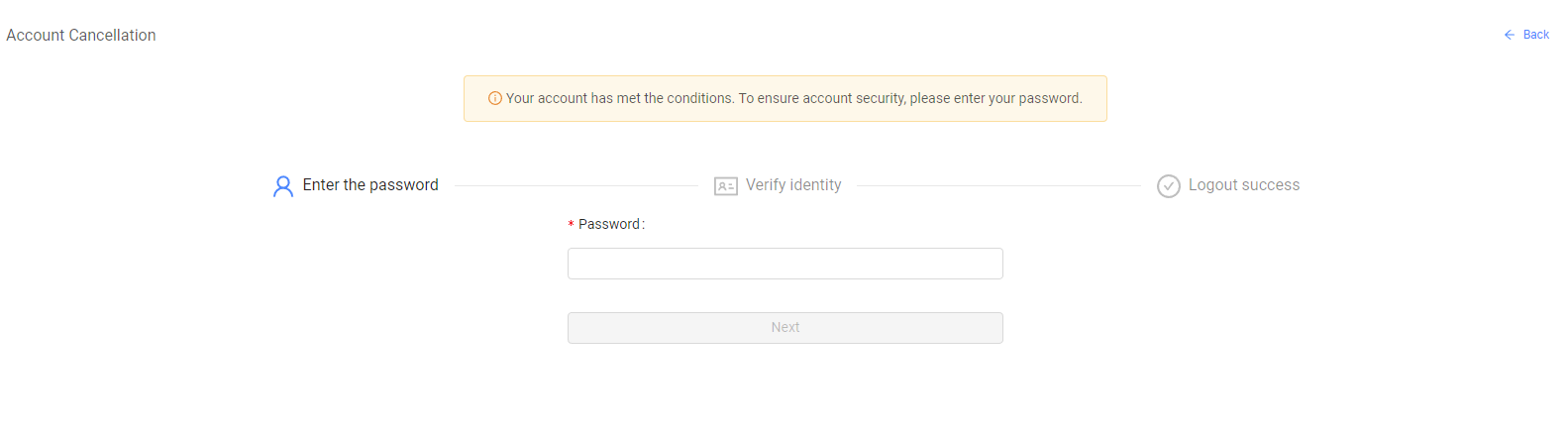Image resolution: width=1568 pixels, height=435 pixels.
Task: Go back using the Back link text
Action: (x=1536, y=35)
